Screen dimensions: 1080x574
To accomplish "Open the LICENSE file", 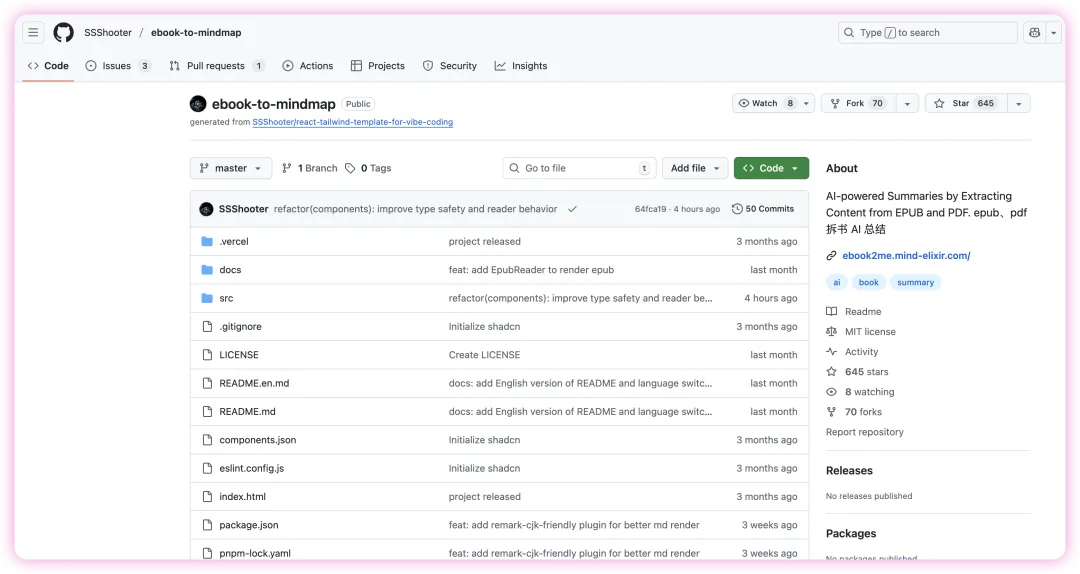I will [x=239, y=354].
